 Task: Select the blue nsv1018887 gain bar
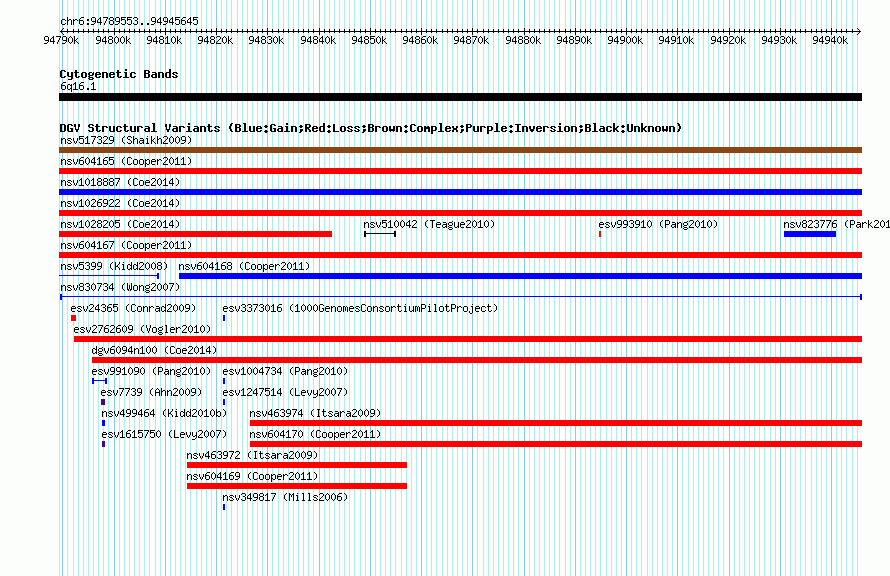click(460, 192)
